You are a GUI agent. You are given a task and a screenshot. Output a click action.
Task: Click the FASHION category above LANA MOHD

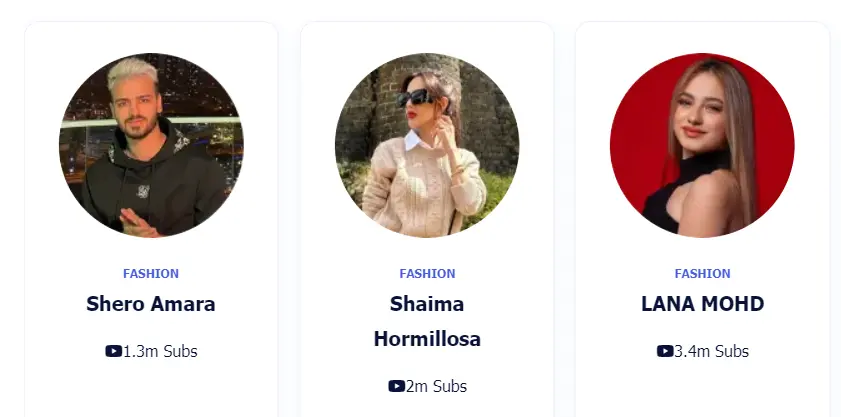(702, 273)
